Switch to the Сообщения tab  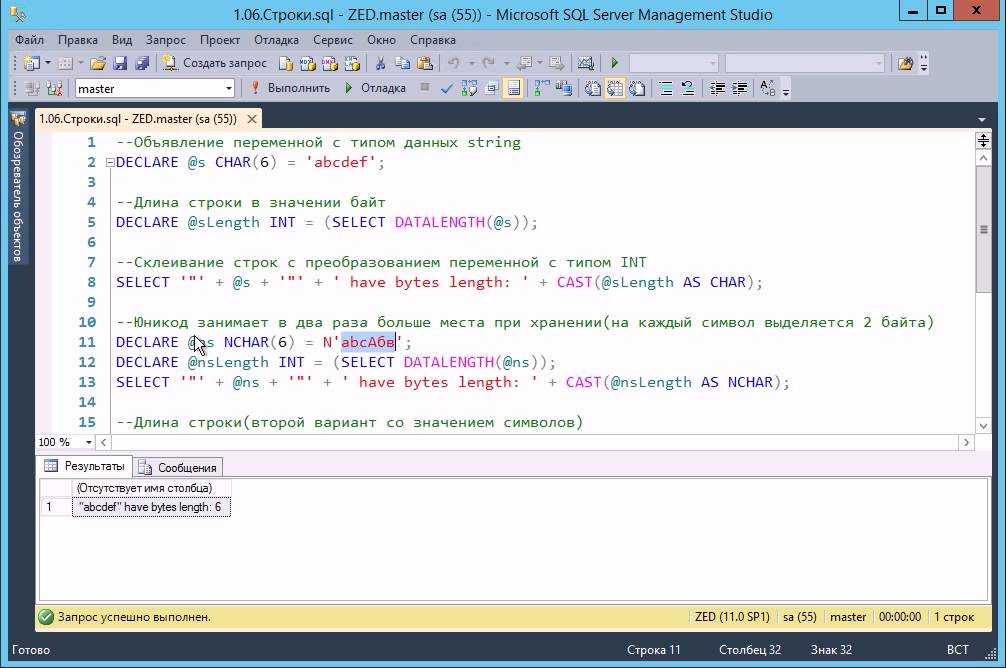tap(179, 467)
